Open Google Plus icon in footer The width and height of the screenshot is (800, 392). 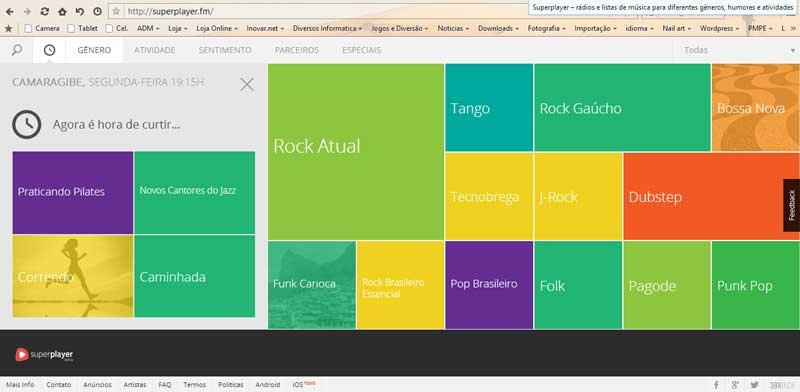[735, 385]
